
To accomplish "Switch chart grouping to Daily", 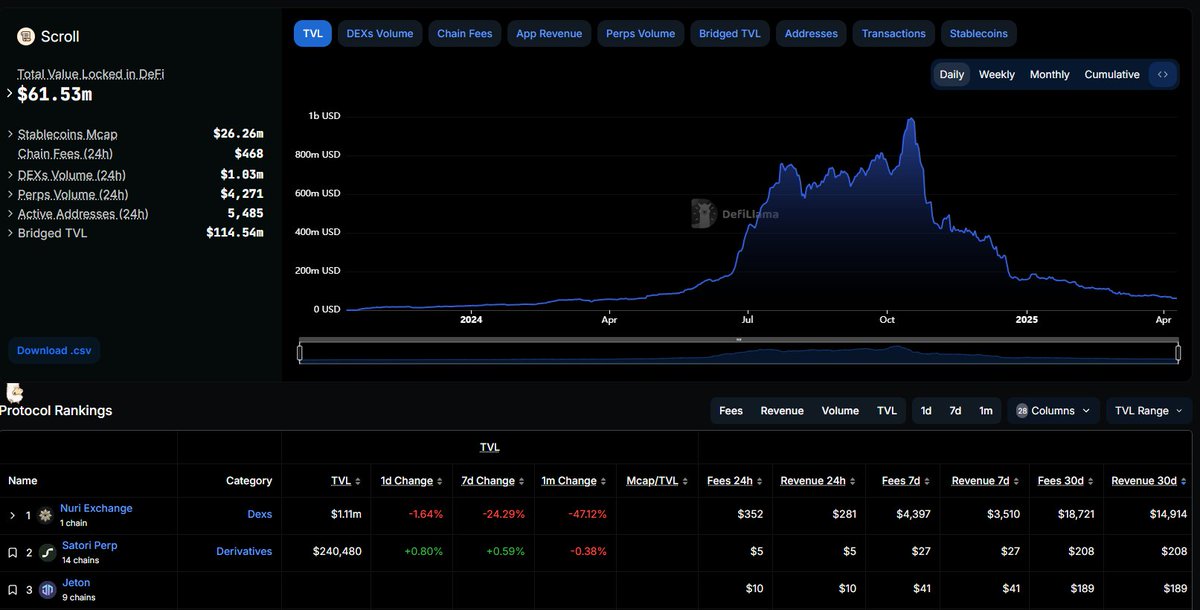I will click(952, 75).
